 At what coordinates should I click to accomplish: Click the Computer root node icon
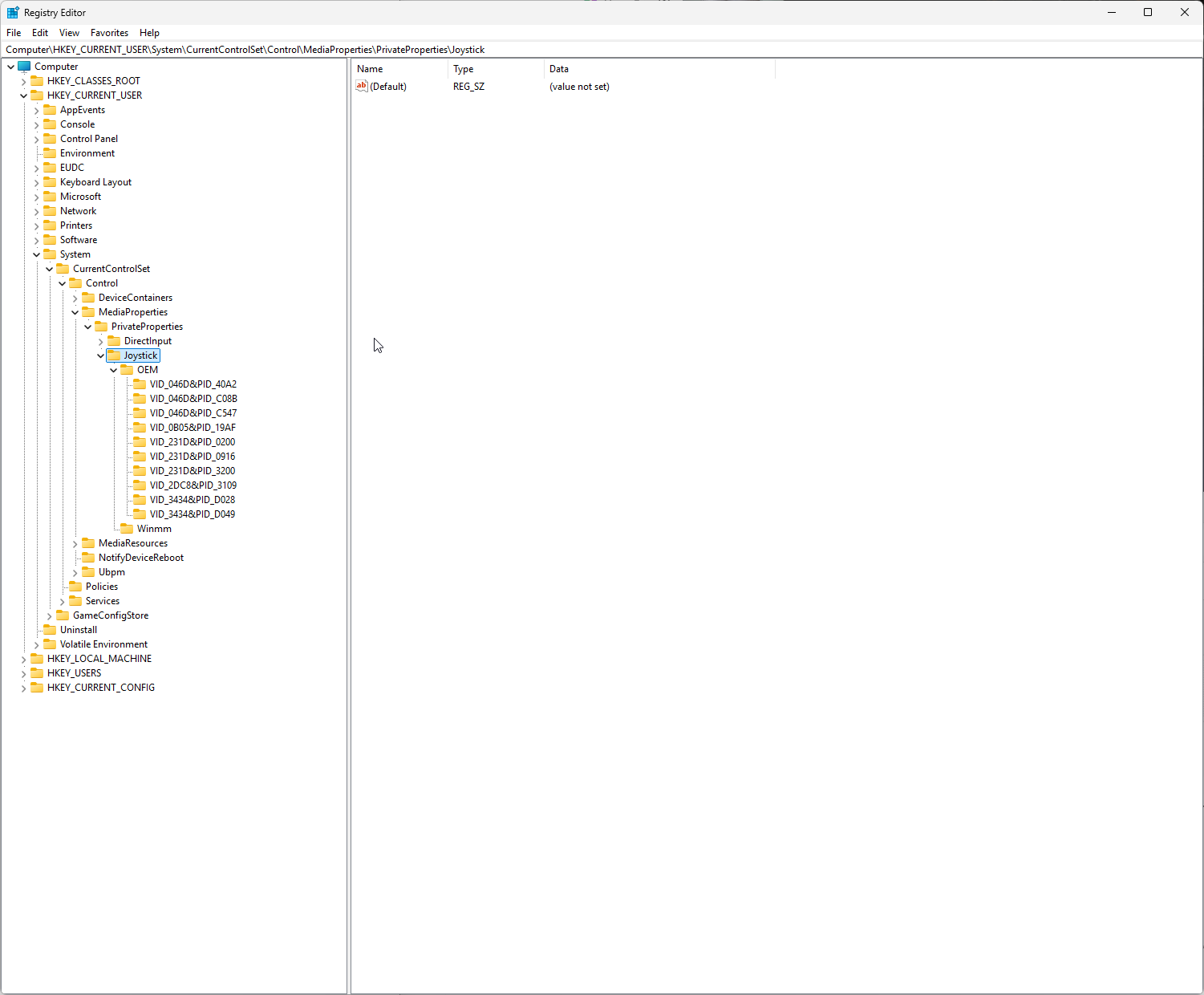click(x=24, y=67)
